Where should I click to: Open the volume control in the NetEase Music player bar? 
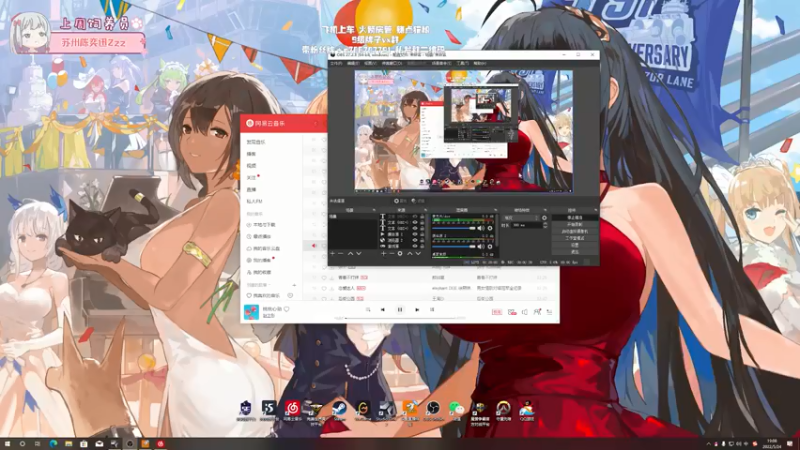point(524,312)
